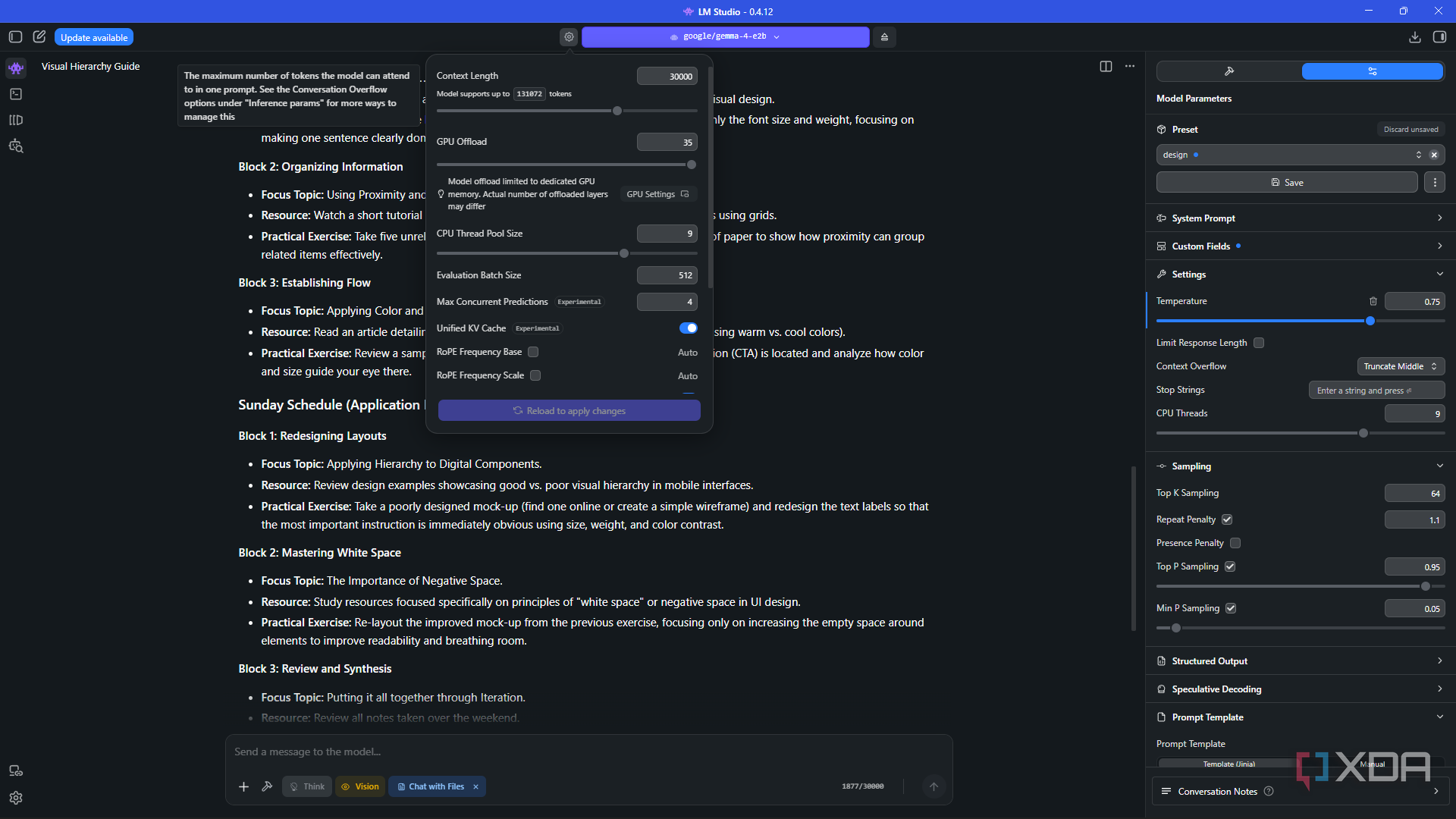Toggle the Unified KV Cache switch
The height and width of the screenshot is (819, 1456).
point(688,328)
